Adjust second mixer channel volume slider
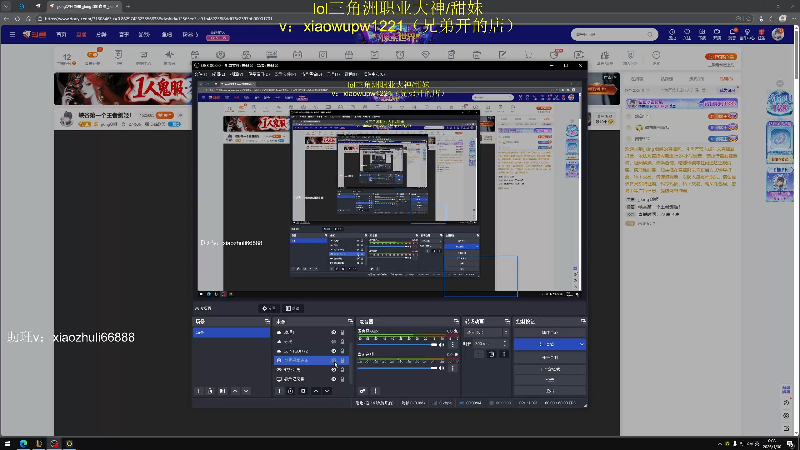Viewport: 800px width, 450px height. [x=397, y=368]
